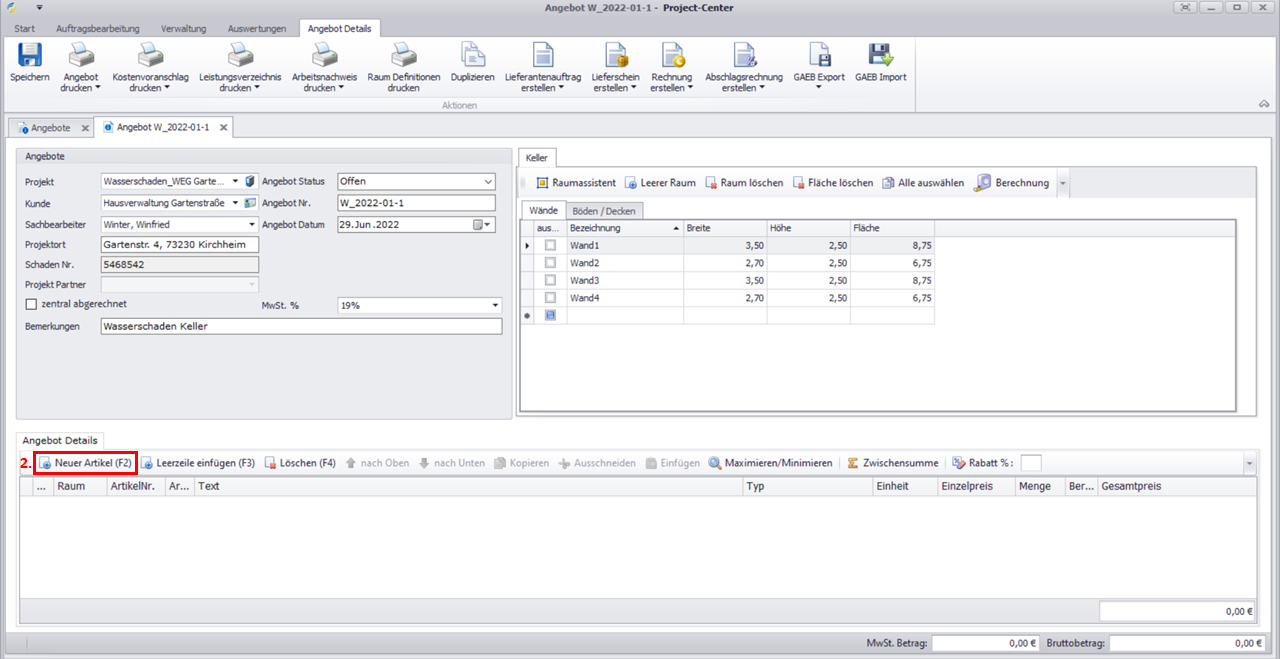The height and width of the screenshot is (659, 1280).
Task: Click the Speichern save icon
Action: click(29, 56)
